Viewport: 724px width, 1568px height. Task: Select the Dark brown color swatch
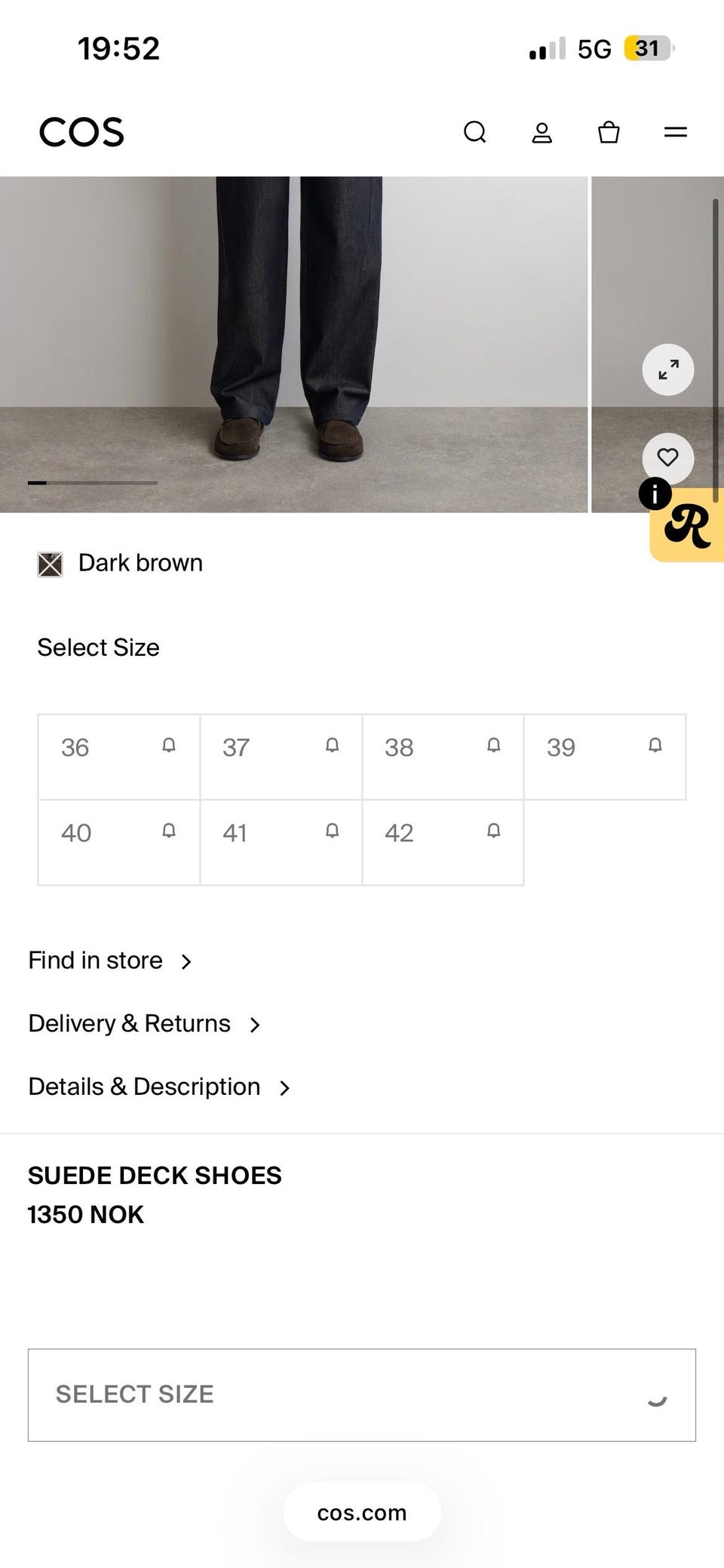click(x=50, y=564)
